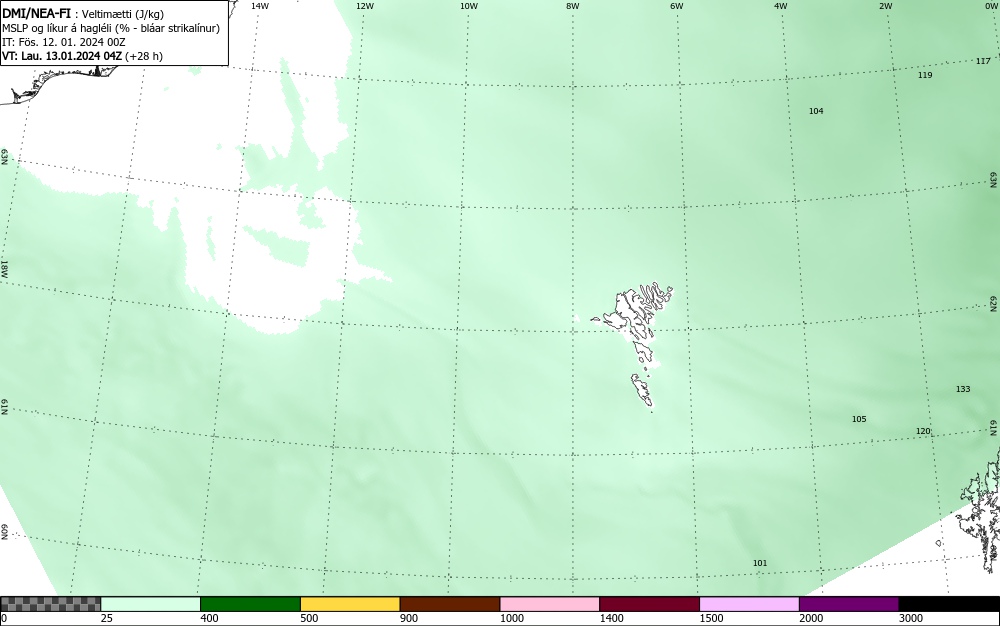This screenshot has height=626, width=1000.
Task: Click the '12W' longitude label
Action: 364,6
